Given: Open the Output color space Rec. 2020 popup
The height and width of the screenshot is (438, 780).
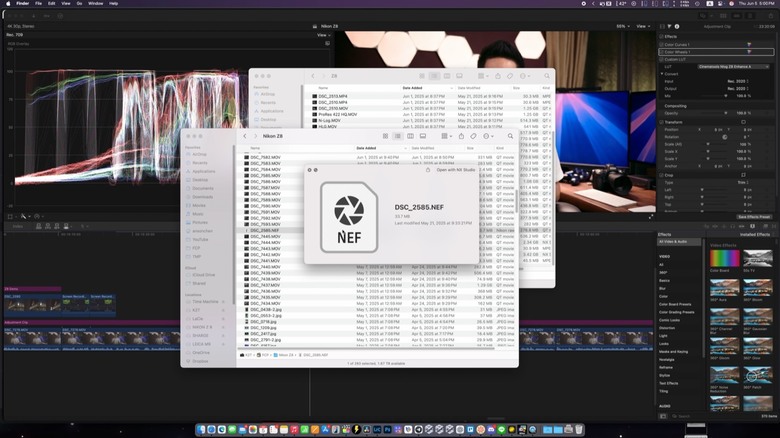Looking at the screenshot, I should point(738,89).
